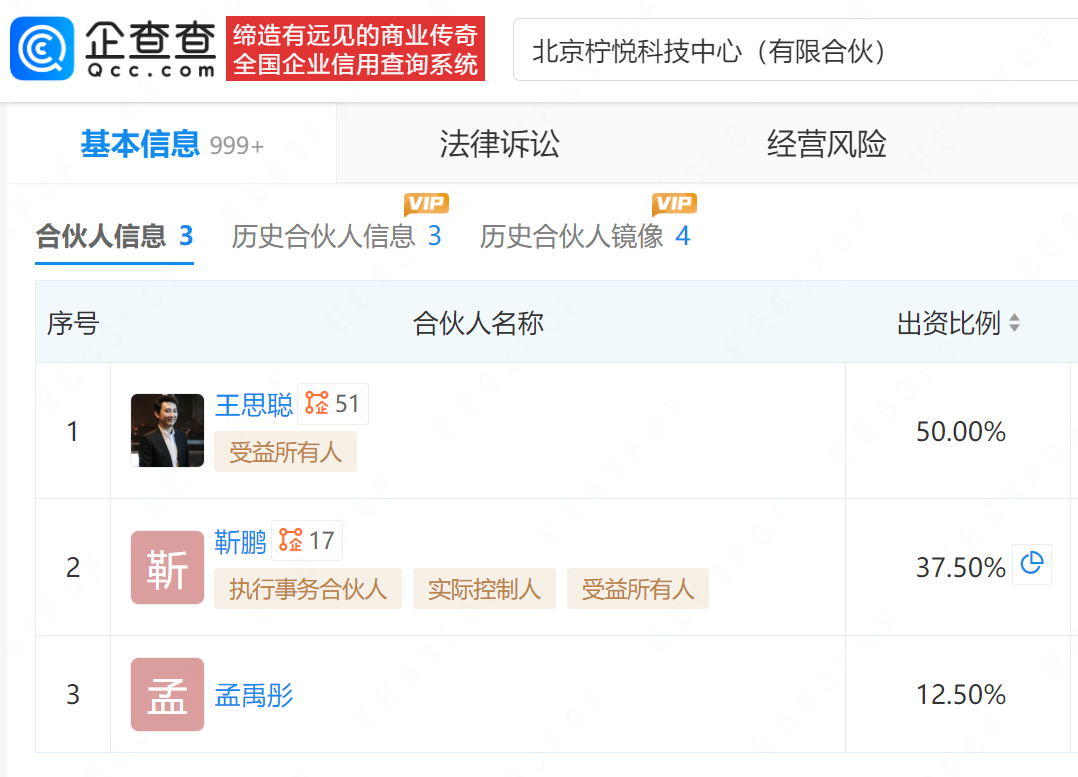Click the 靳 avatar icon
Viewport: 1078px width, 777px height.
coord(167,568)
